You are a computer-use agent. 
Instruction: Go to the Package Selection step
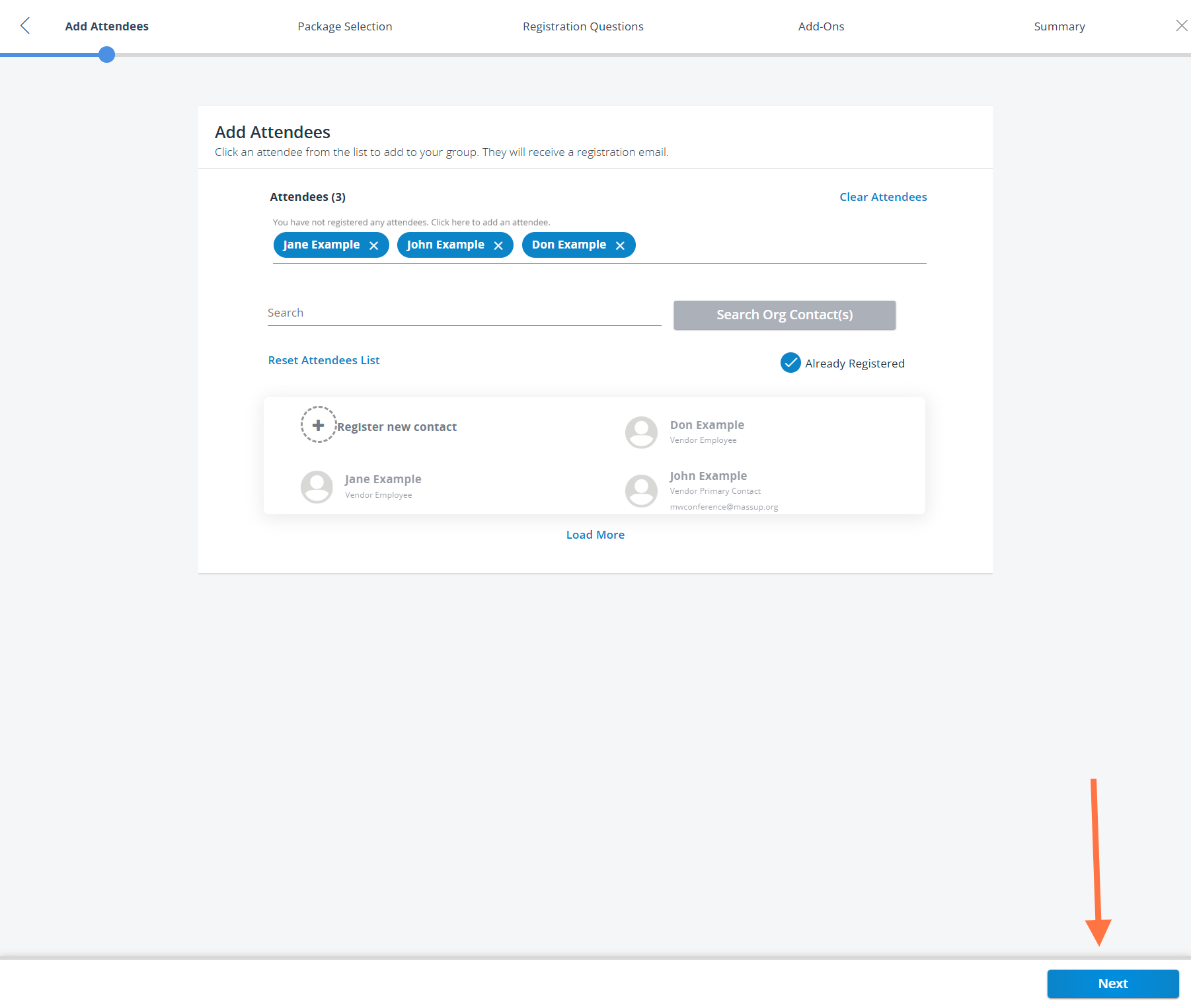pos(345,26)
